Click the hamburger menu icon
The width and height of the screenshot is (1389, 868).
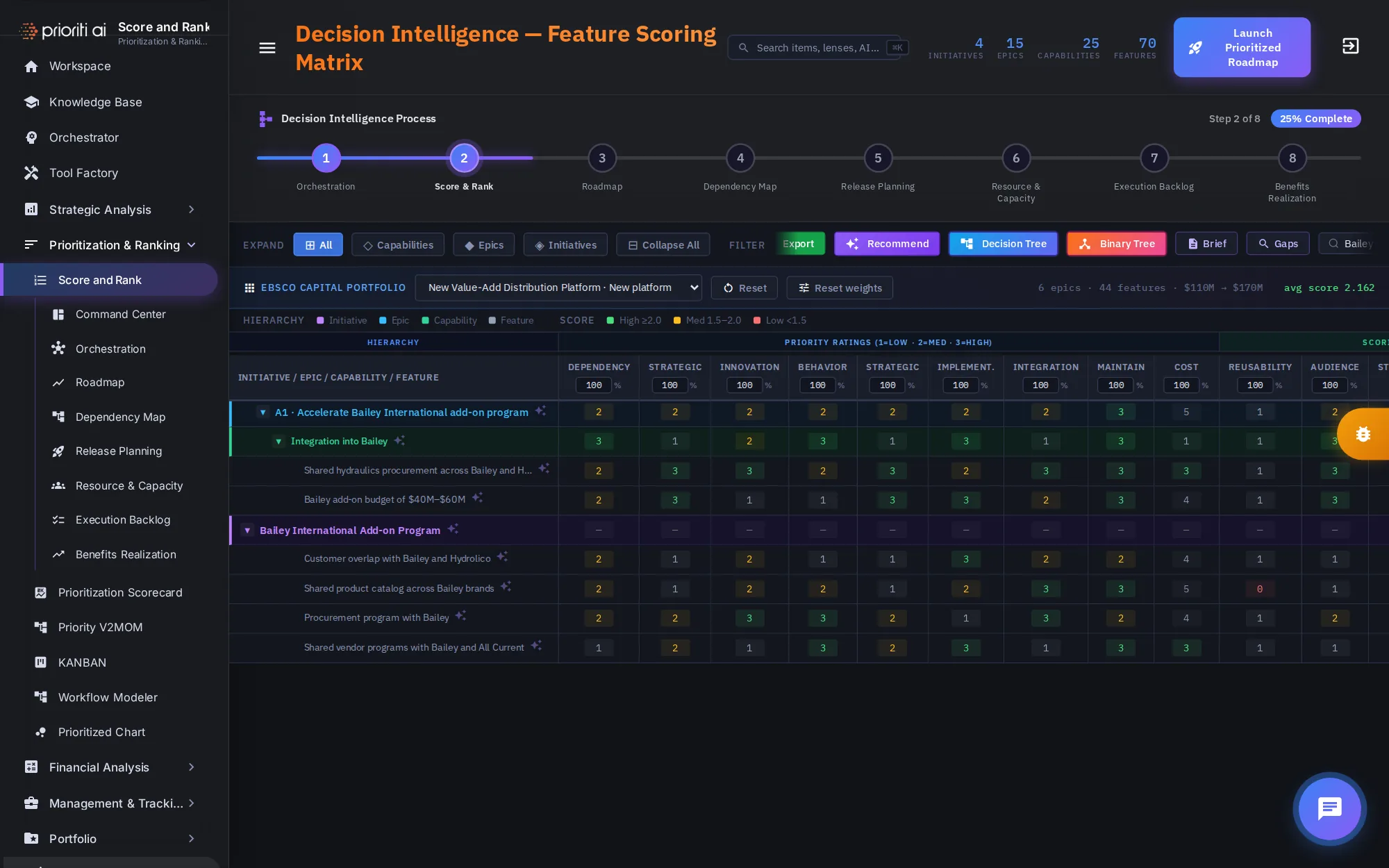(x=267, y=48)
